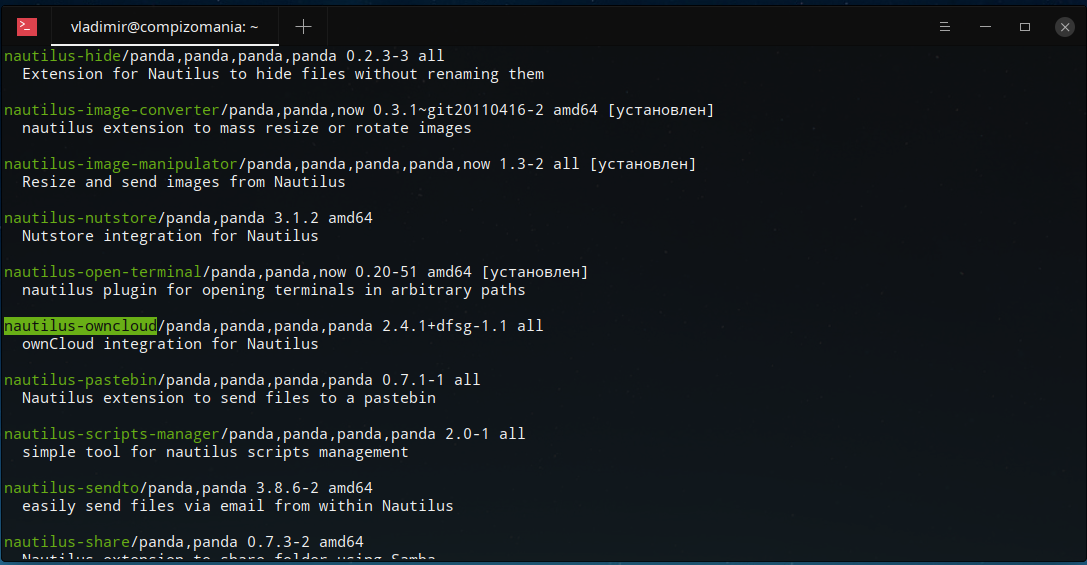The height and width of the screenshot is (565, 1087).
Task: Click [установлен] on nautilus-image-converter line
Action: (x=661, y=110)
